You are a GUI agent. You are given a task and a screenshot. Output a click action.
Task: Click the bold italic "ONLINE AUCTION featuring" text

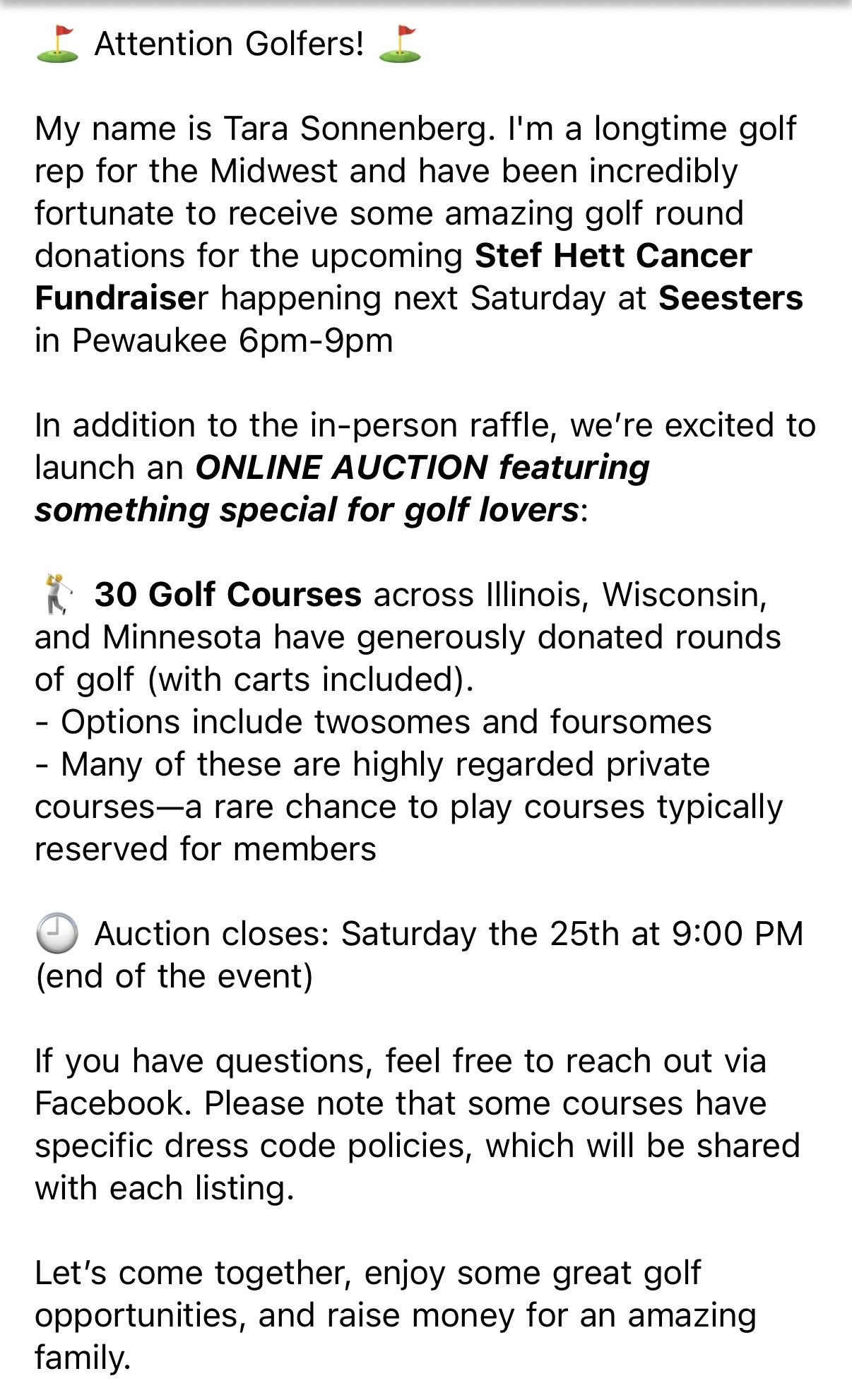(422, 468)
